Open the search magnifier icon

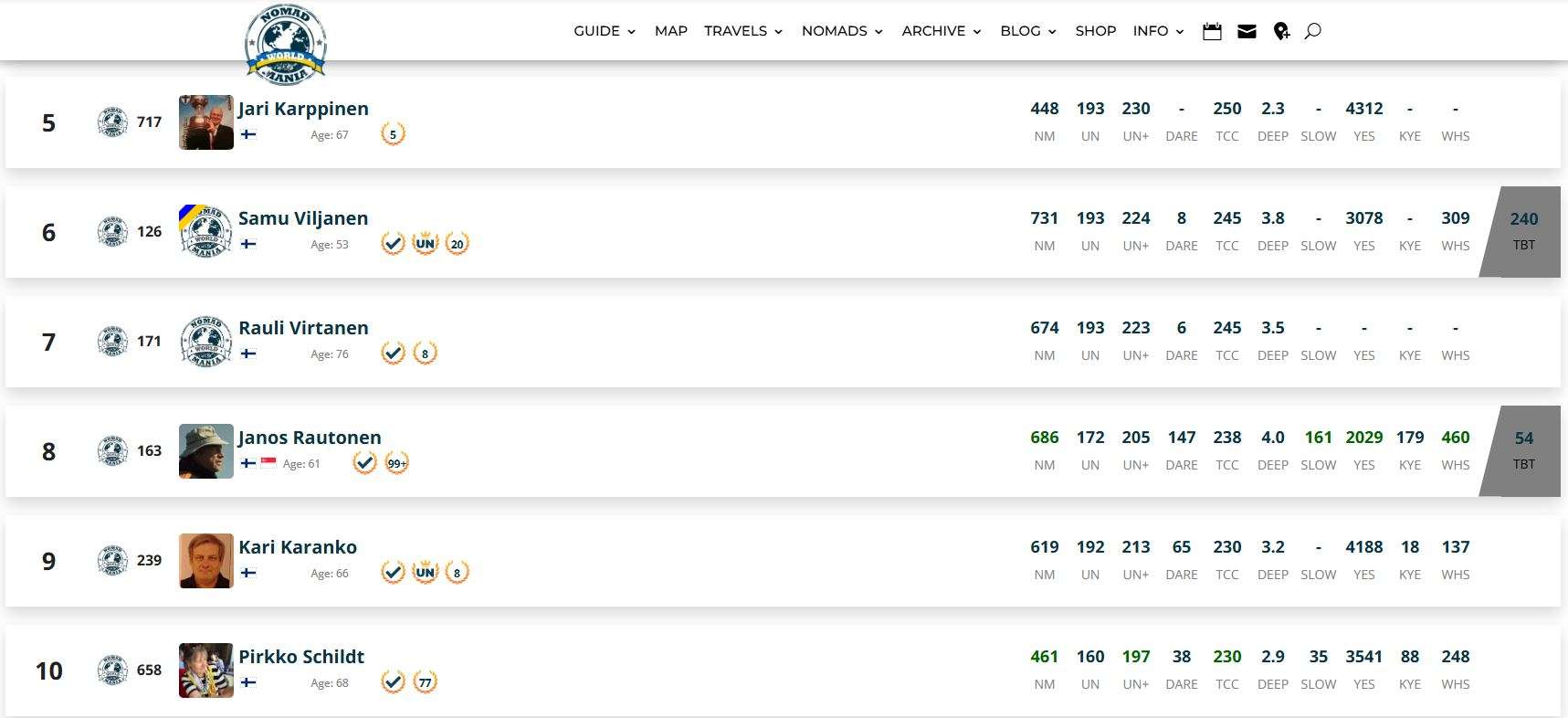click(1312, 31)
